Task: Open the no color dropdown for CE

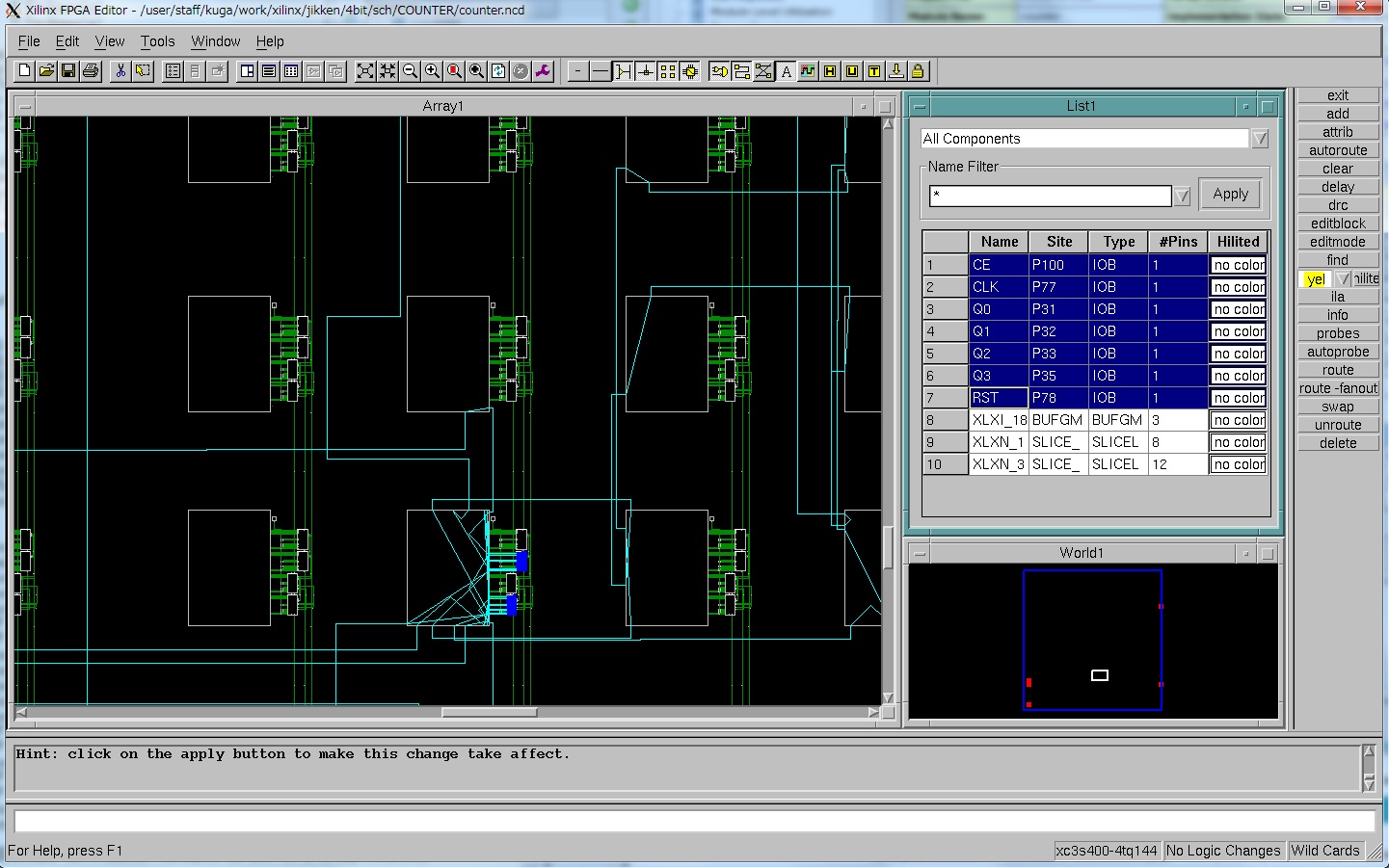Action: point(1239,265)
